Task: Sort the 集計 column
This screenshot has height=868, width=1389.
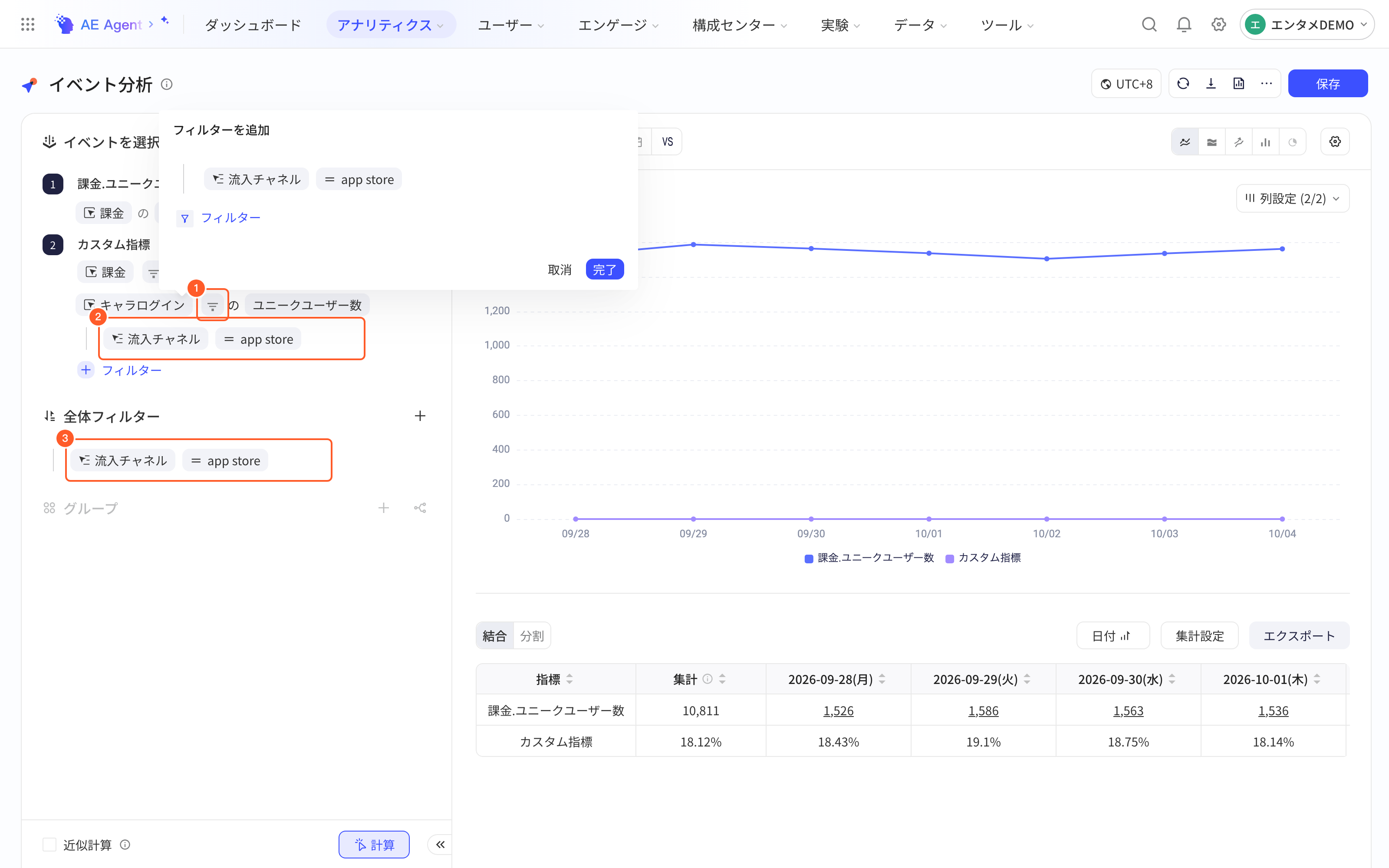Action: point(722,679)
